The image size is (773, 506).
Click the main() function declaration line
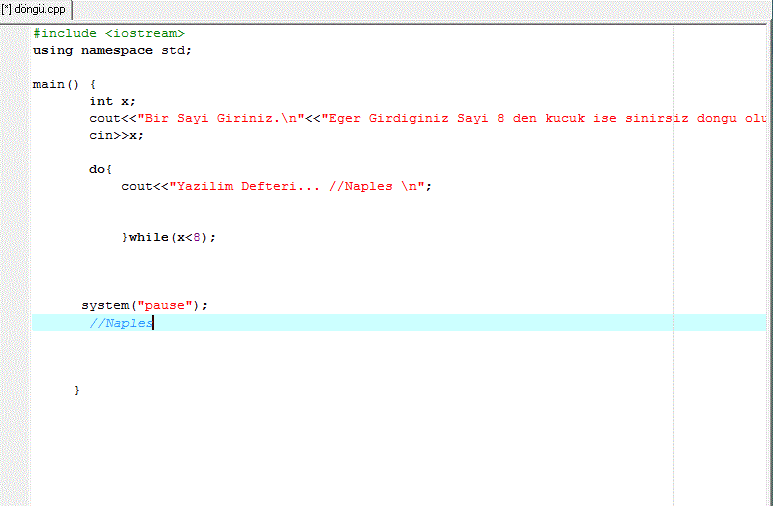[64, 84]
